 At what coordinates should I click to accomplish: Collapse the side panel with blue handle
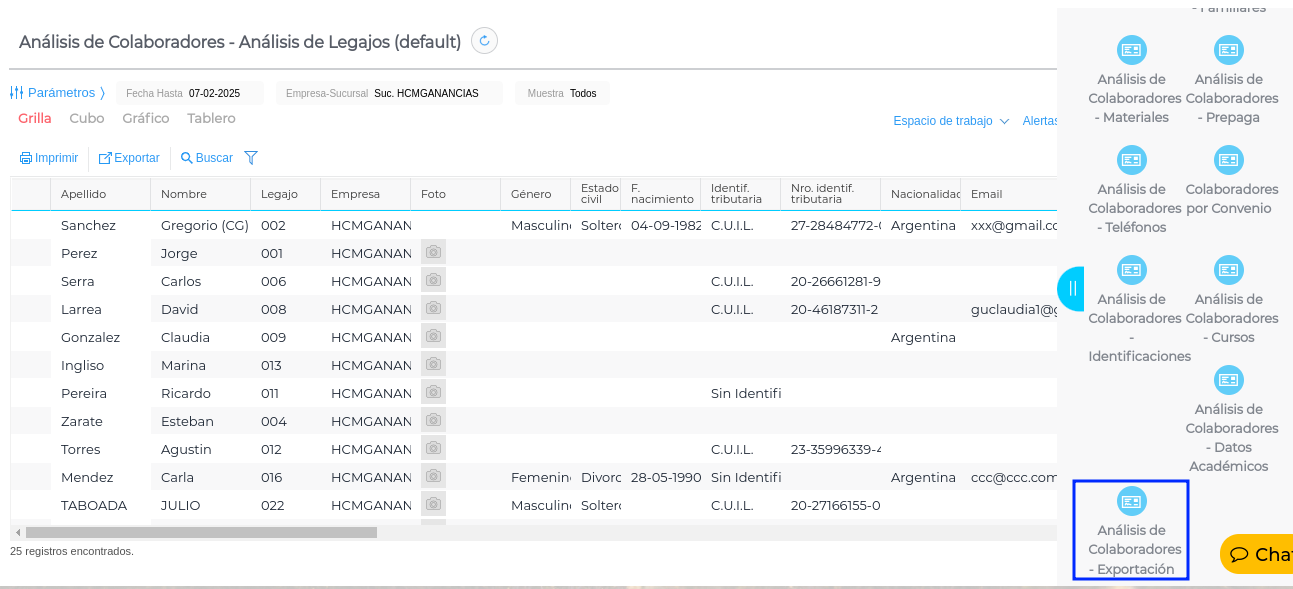pyautogui.click(x=1070, y=289)
